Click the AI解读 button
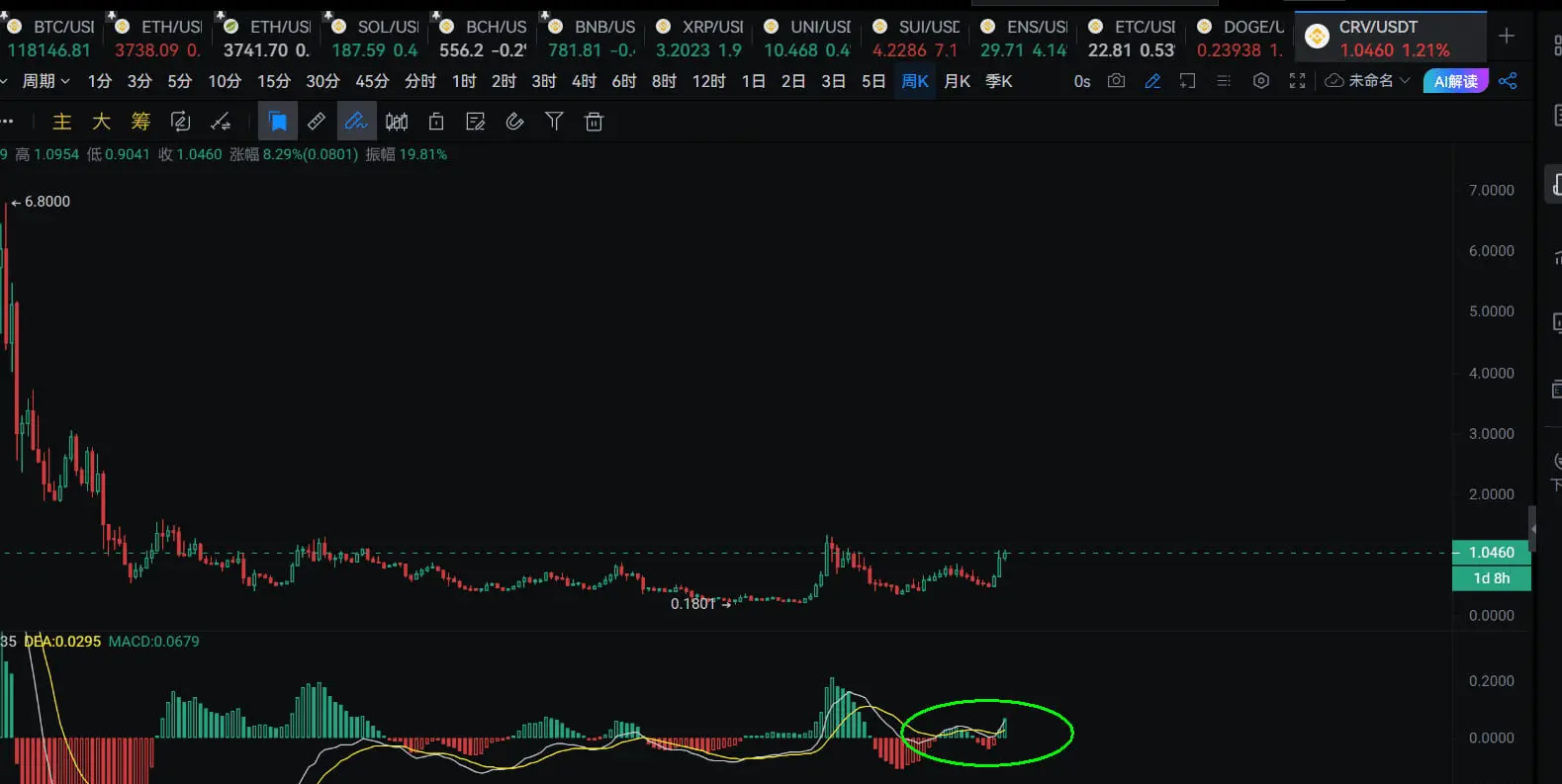 (x=1456, y=81)
